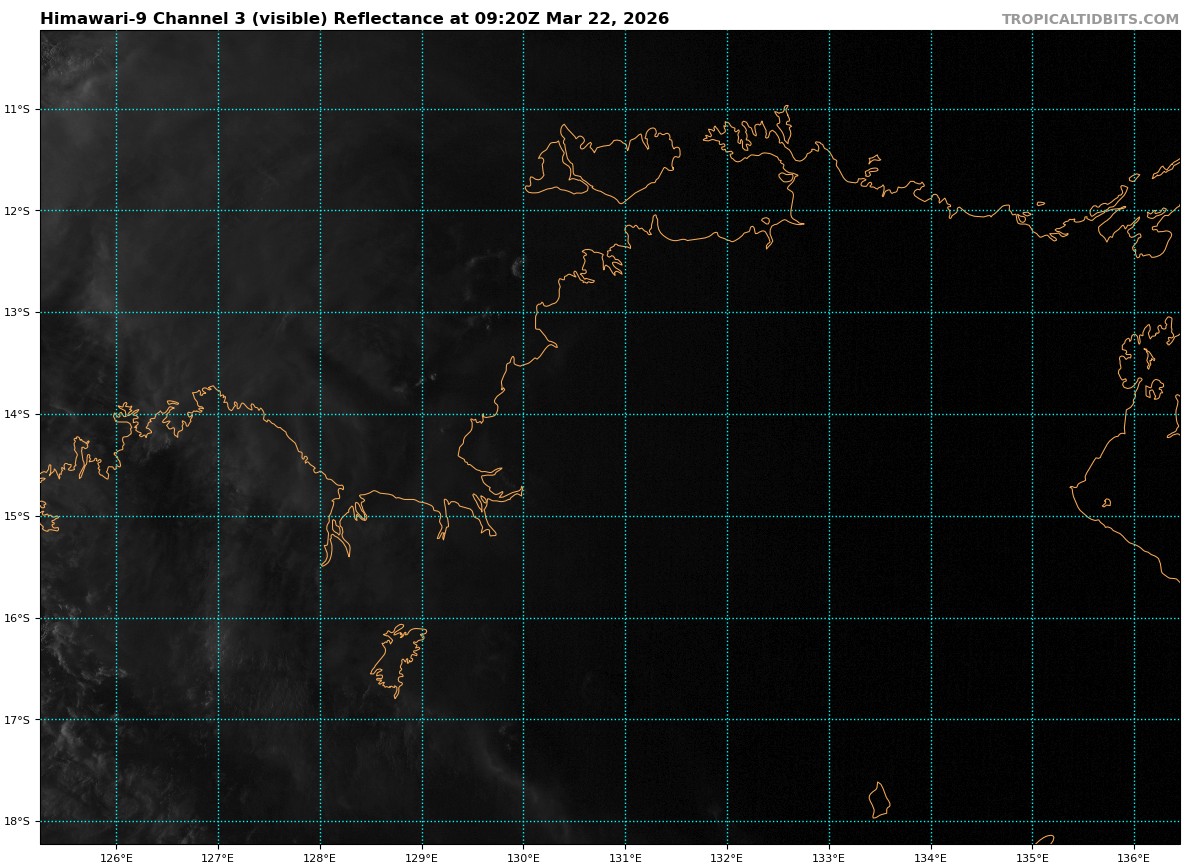
Task: Select the 16°S latitude axis label
Action: 17,618
